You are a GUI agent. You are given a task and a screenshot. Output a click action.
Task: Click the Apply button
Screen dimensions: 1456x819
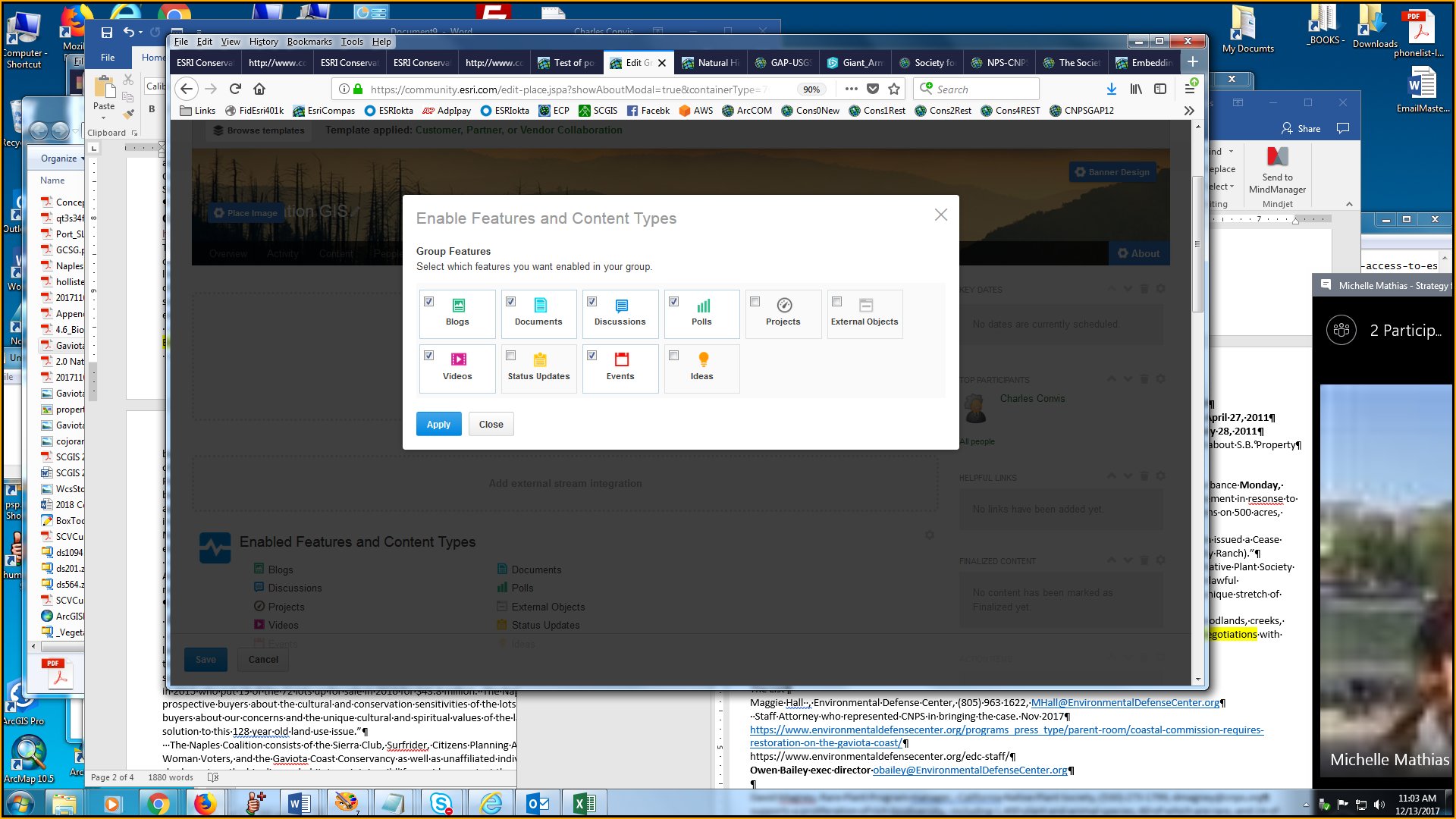[x=438, y=425]
